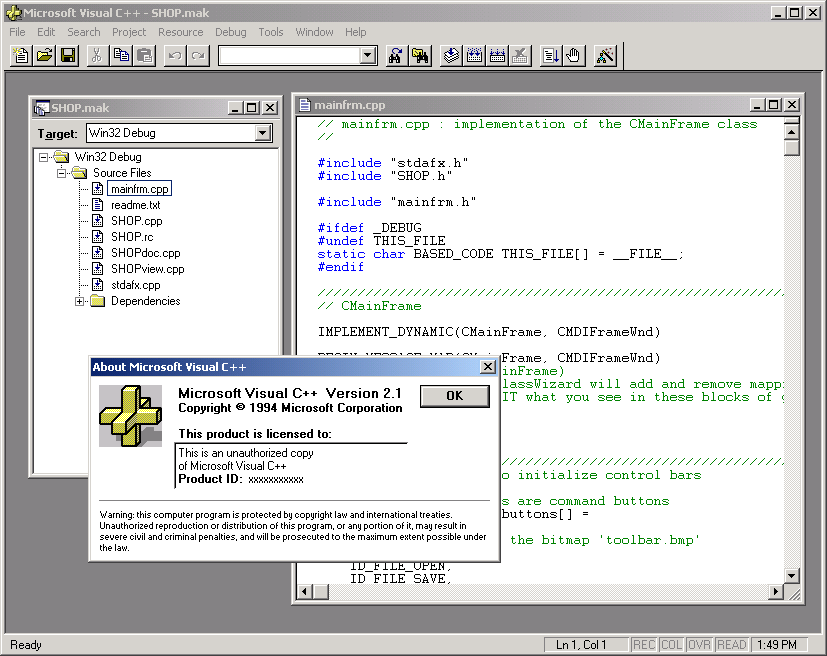
Task: Click the Build project toolbar icon
Action: click(x=474, y=55)
